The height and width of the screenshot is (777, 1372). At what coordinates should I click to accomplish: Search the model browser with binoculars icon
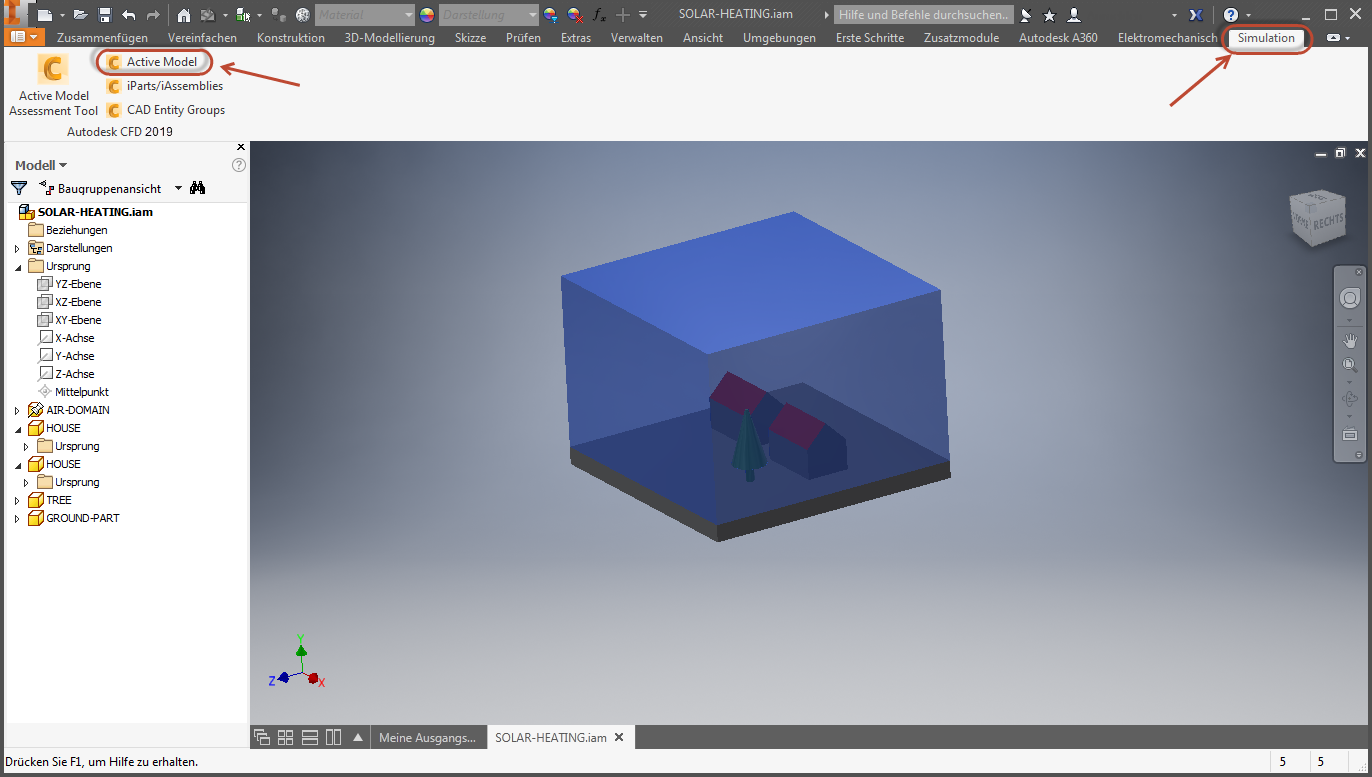point(198,188)
